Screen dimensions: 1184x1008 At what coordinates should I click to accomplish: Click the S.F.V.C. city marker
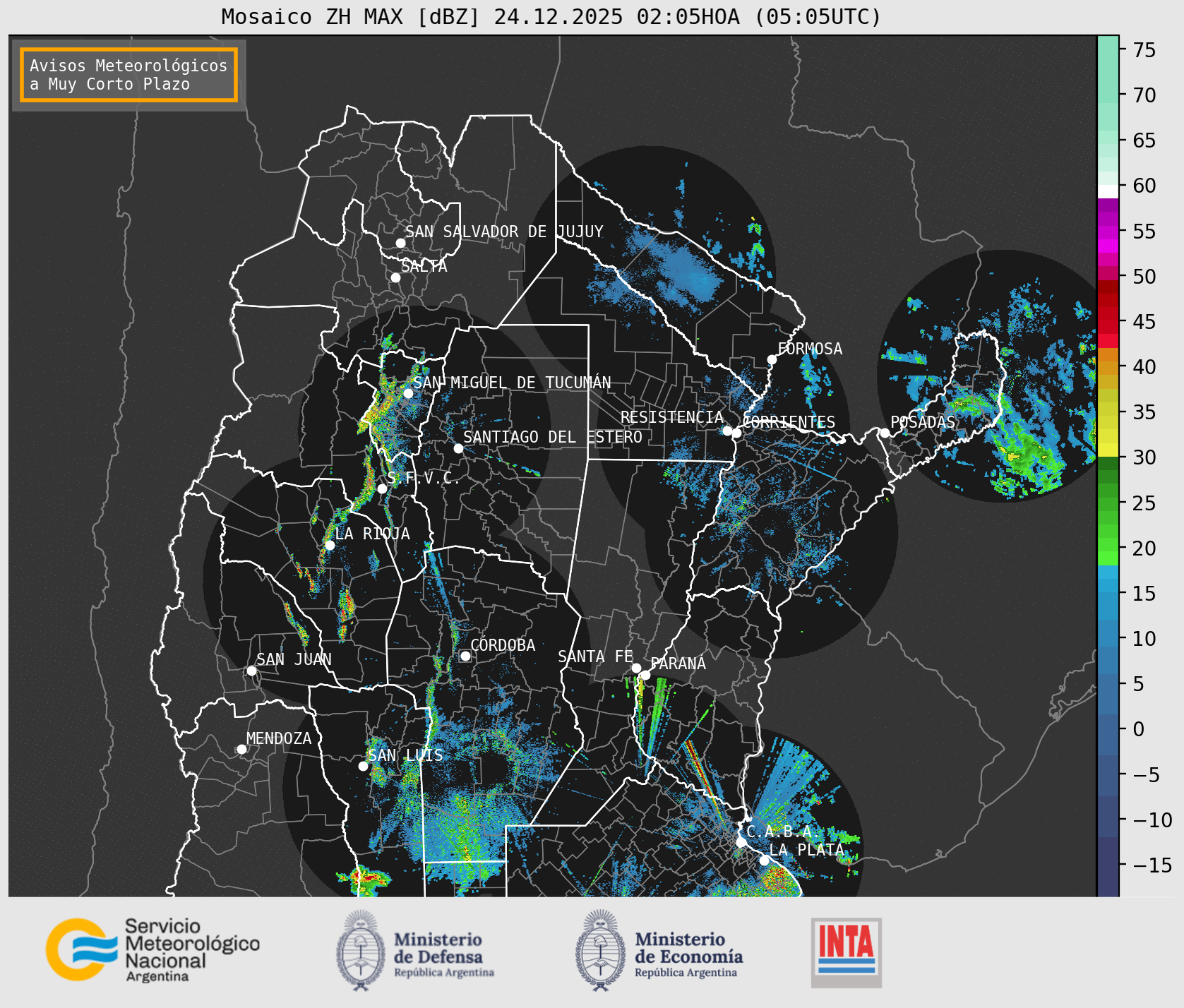click(x=382, y=488)
